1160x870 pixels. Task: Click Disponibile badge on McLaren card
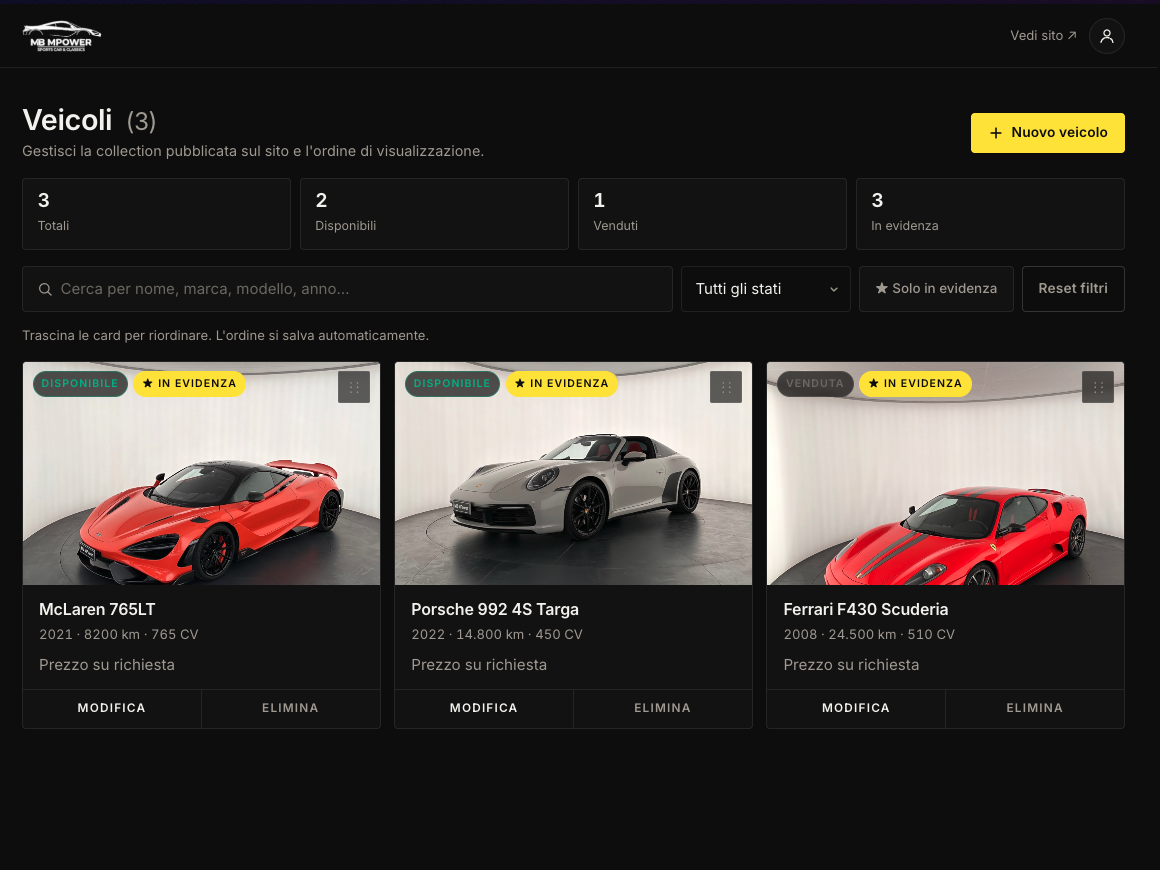pyautogui.click(x=80, y=383)
